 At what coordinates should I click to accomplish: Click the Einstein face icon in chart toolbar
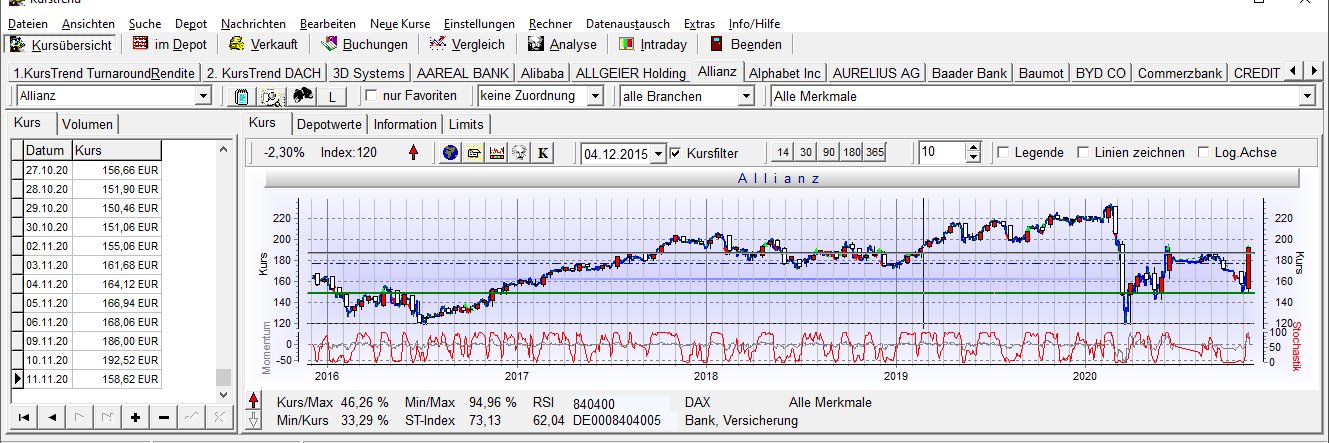pos(518,153)
